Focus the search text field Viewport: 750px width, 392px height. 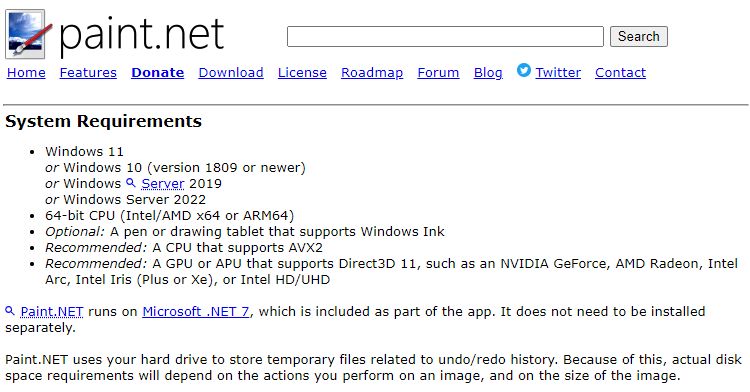click(445, 36)
